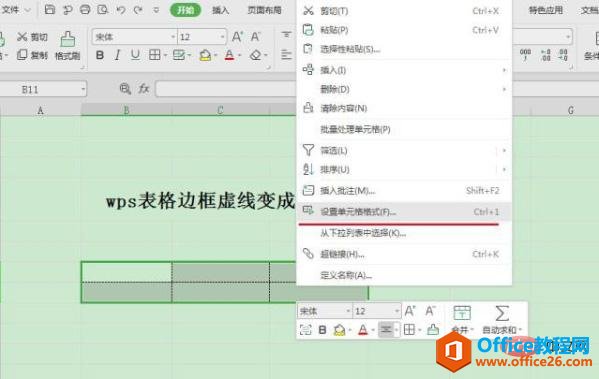Click the borders icon in ribbon

pos(155,55)
